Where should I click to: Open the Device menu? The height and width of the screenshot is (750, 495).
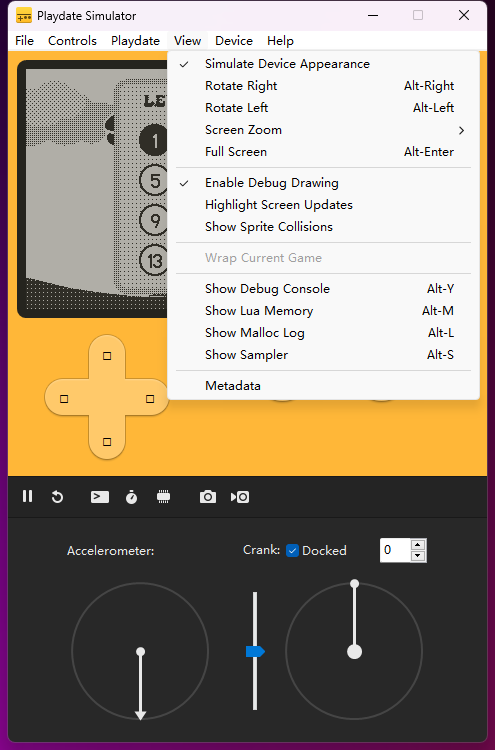pyautogui.click(x=234, y=41)
